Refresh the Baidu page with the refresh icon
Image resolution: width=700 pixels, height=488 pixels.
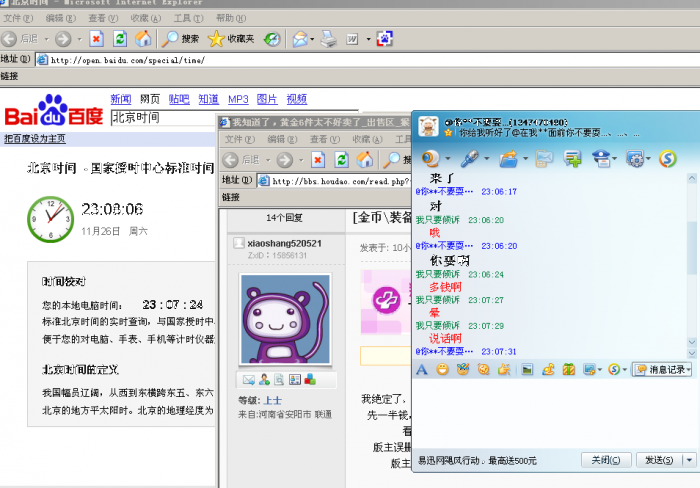pyautogui.click(x=120, y=39)
